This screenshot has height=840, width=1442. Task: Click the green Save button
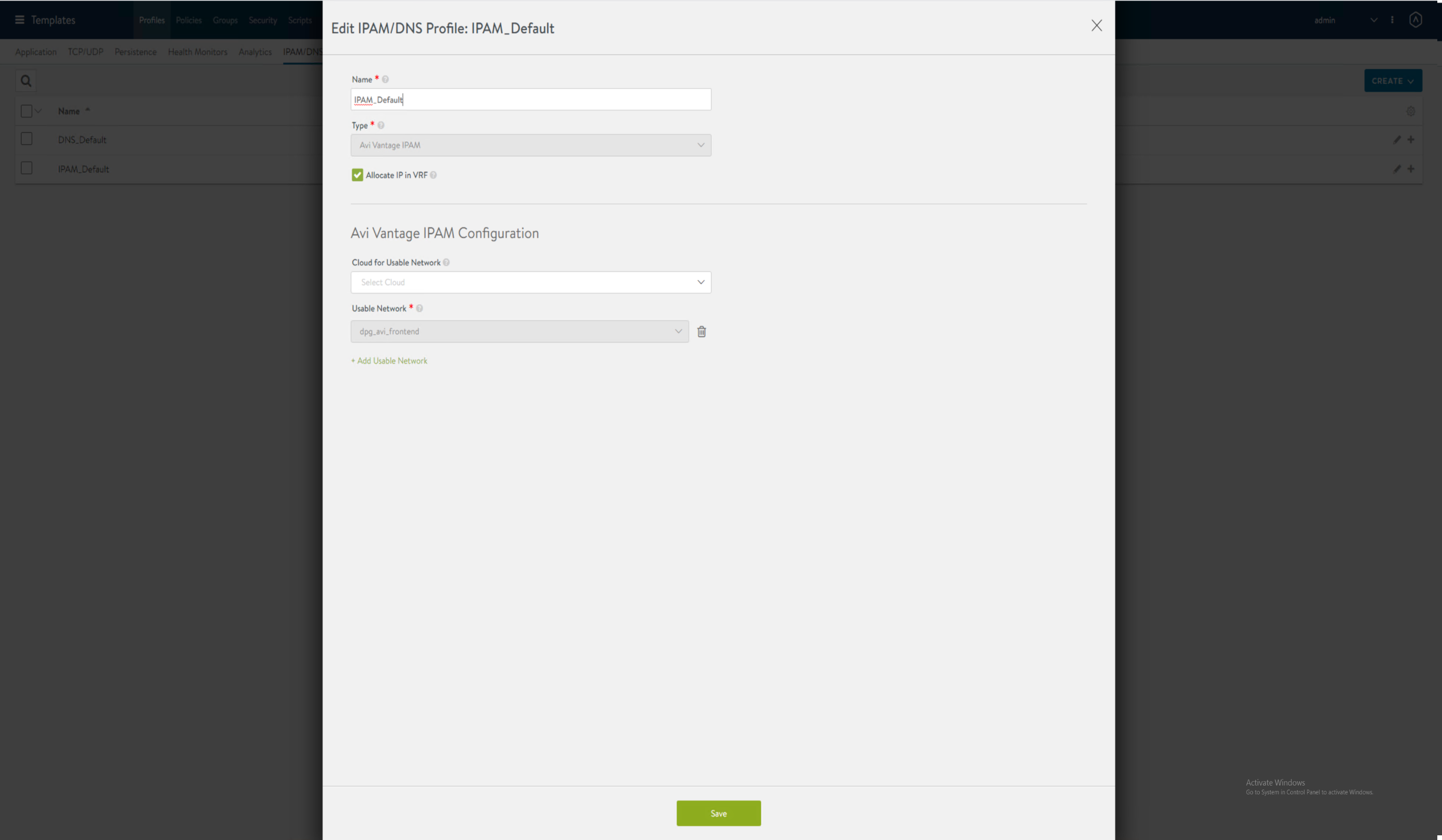719,814
